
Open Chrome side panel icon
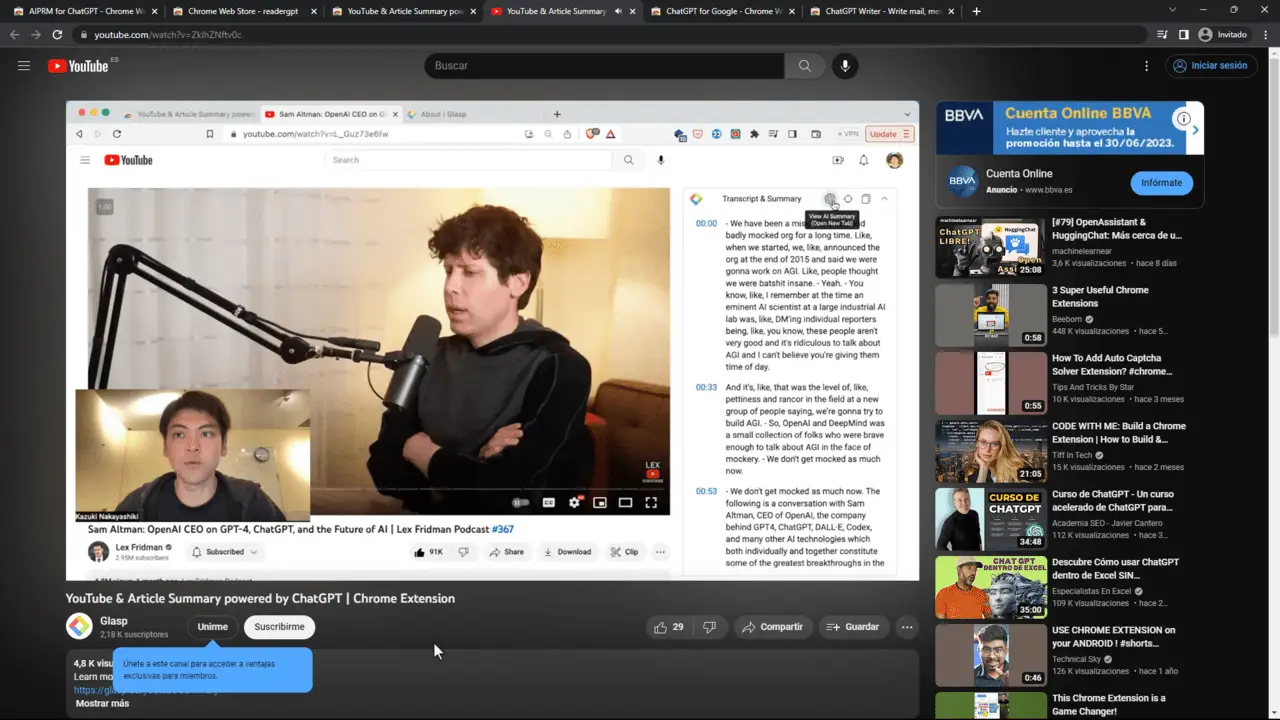(x=1184, y=34)
